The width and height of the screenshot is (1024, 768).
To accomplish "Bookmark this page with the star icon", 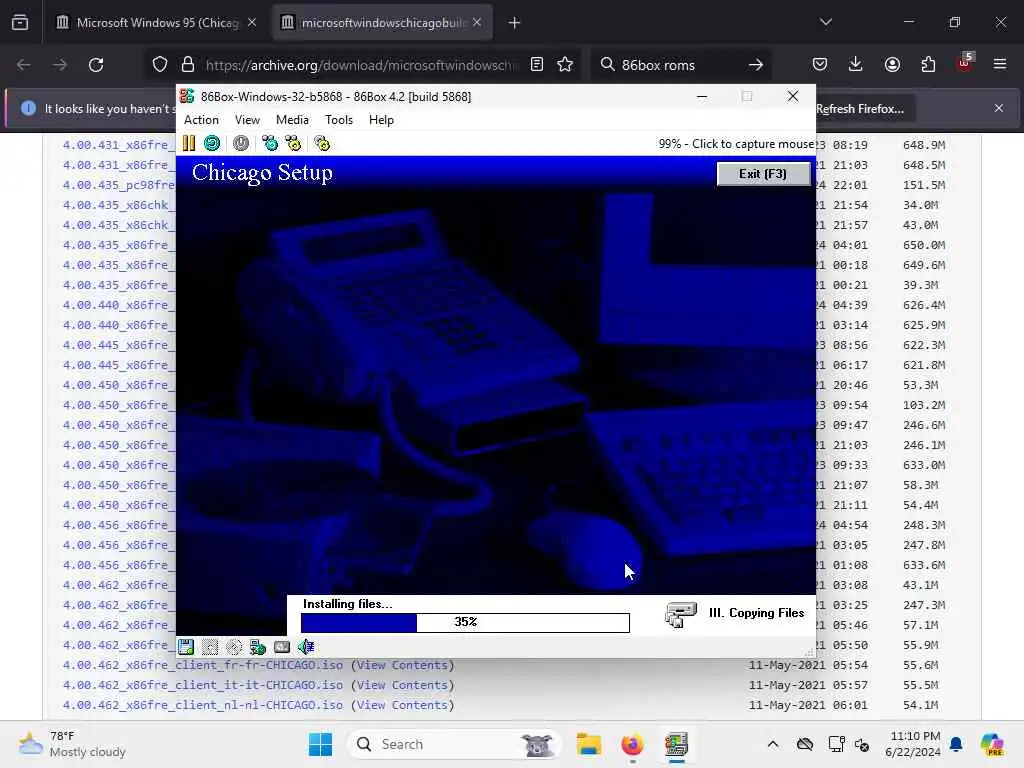I will click(x=565, y=65).
